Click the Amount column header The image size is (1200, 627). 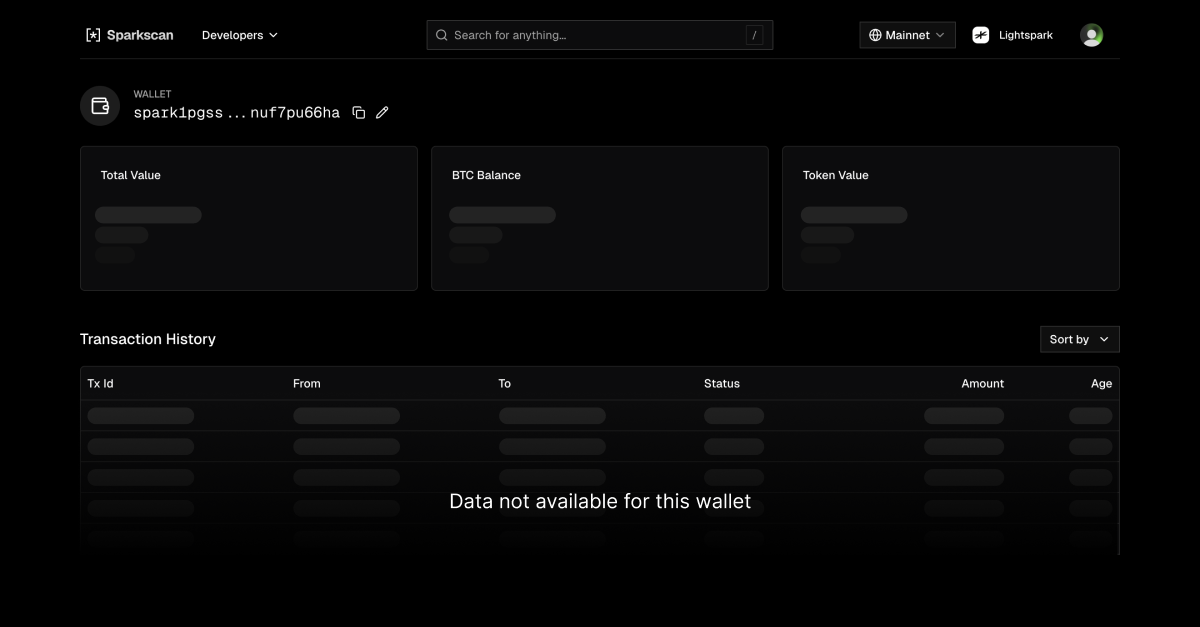(982, 383)
